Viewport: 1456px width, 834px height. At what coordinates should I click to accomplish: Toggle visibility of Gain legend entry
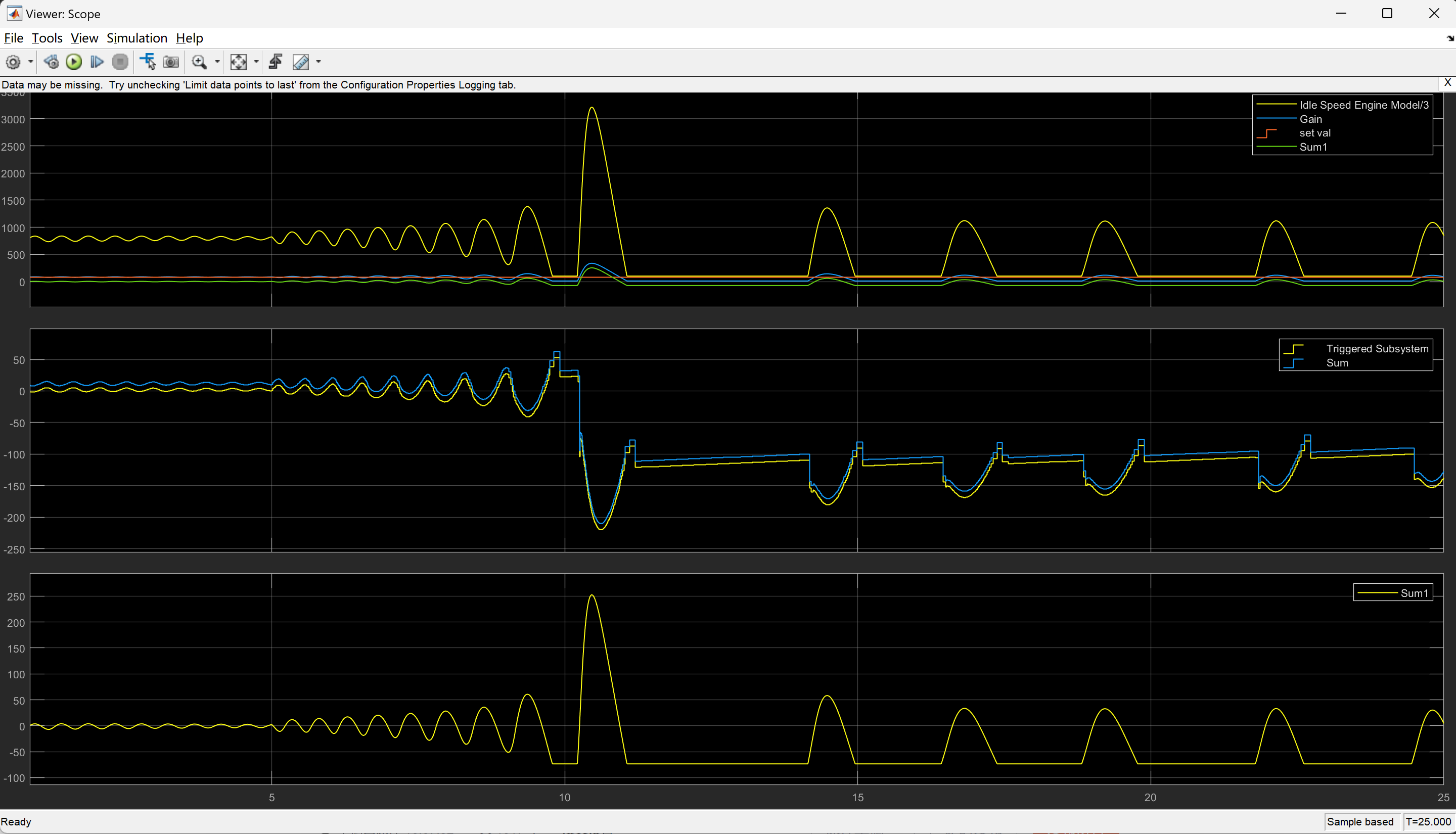(x=1310, y=119)
